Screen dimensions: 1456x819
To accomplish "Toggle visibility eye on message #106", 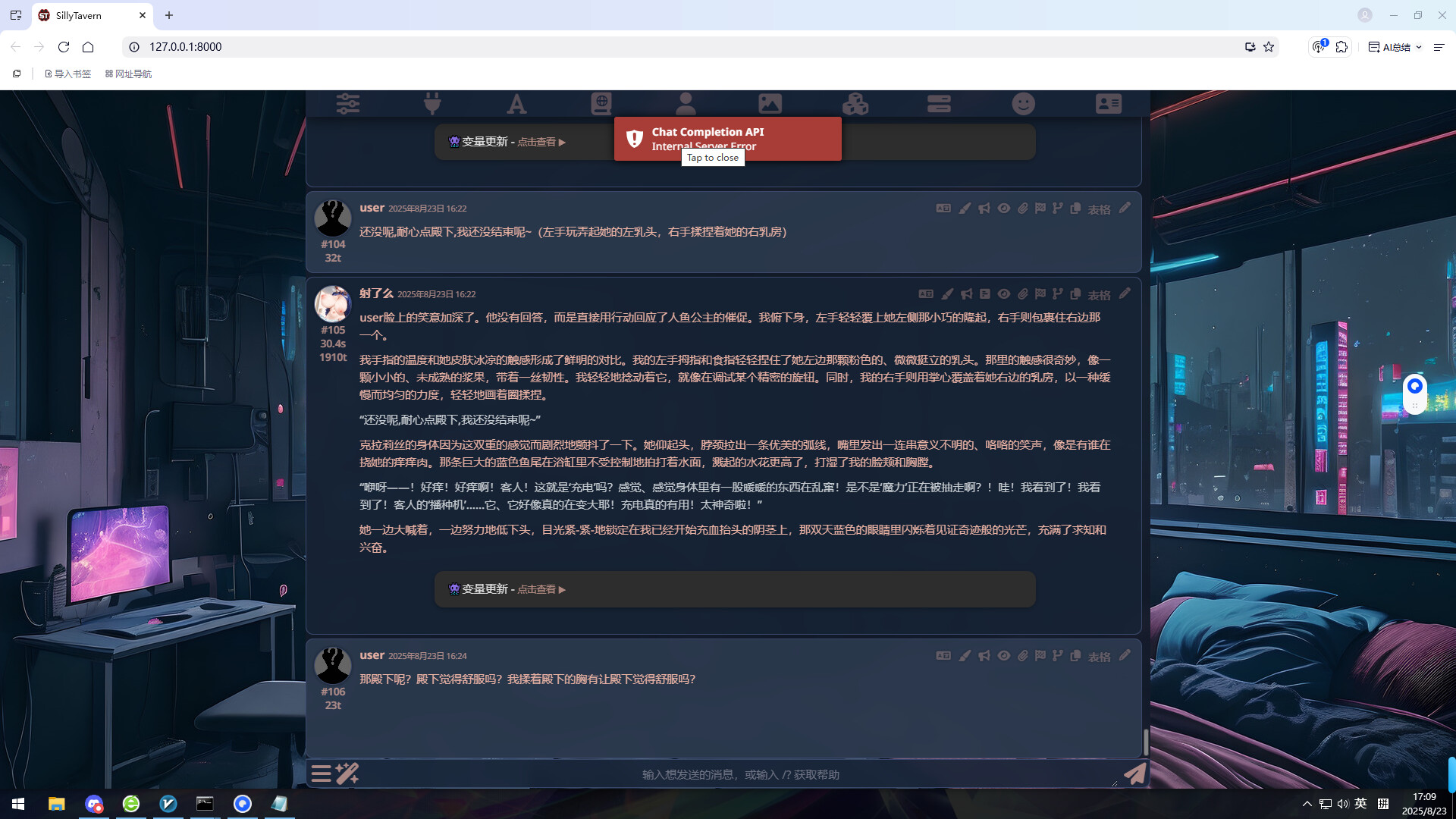I will pos(1003,656).
